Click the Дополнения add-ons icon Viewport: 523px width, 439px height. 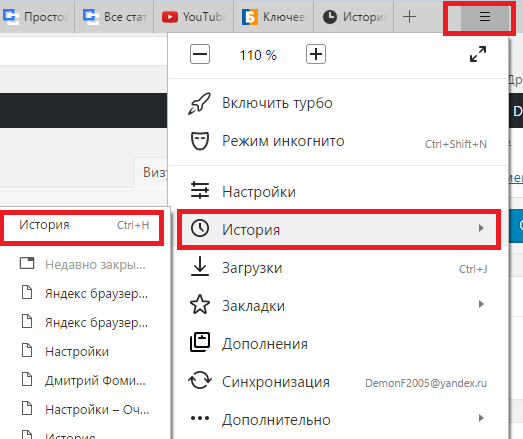tap(200, 342)
